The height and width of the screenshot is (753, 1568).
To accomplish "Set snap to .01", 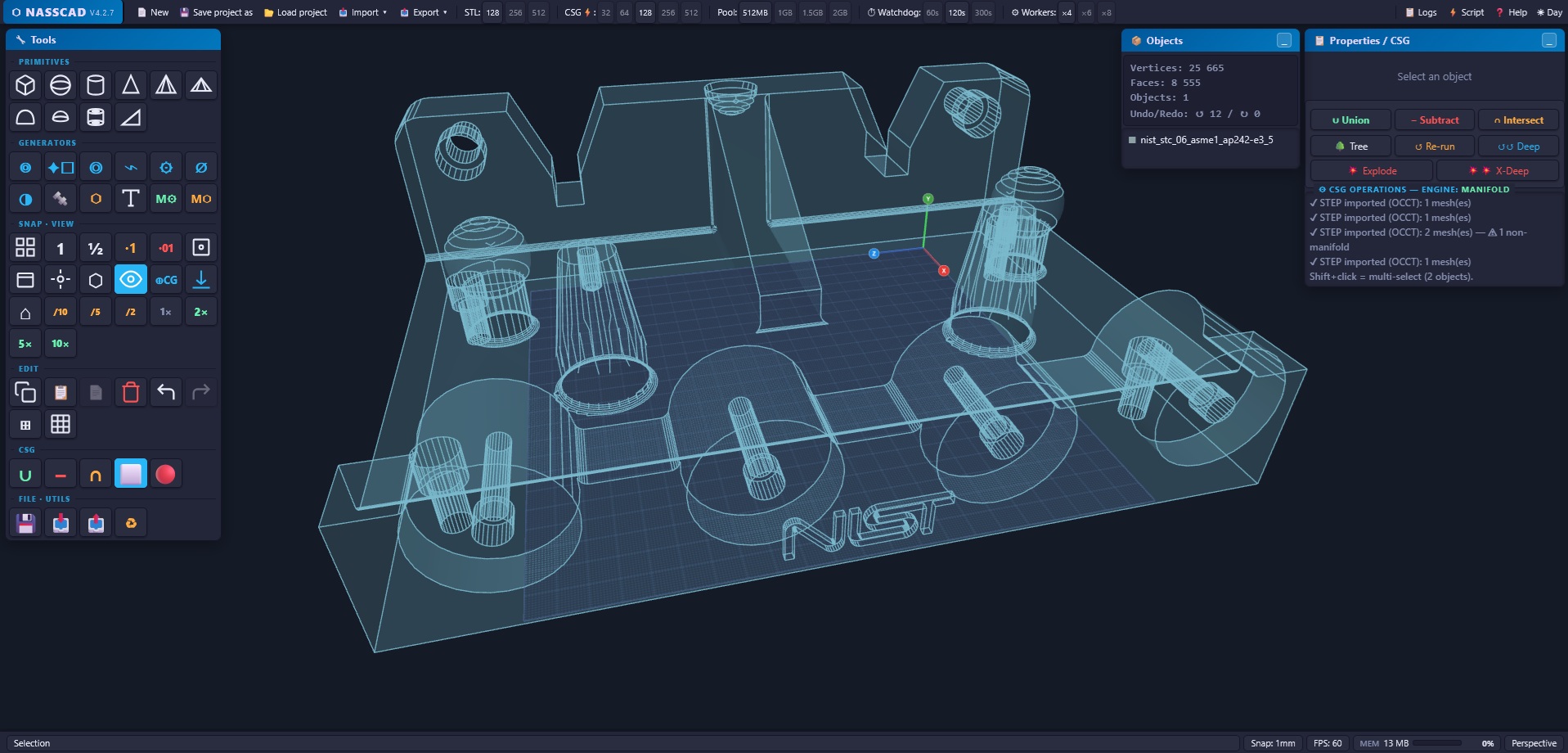I will click(166, 247).
